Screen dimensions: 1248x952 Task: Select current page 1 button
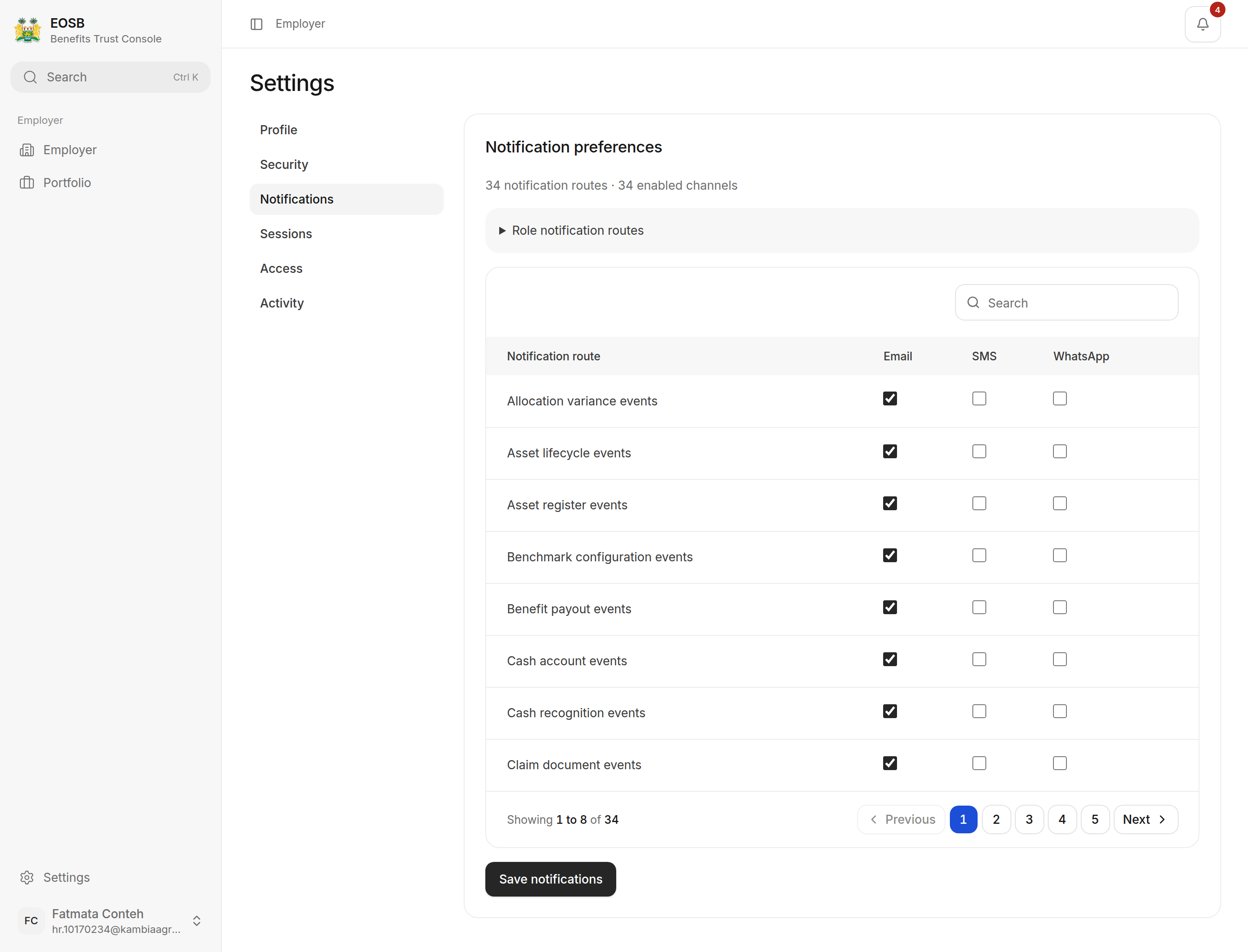point(963,819)
